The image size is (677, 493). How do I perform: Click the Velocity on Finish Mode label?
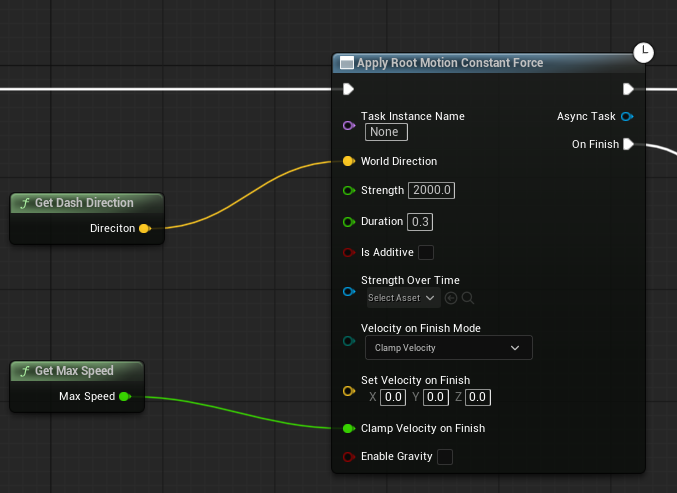(x=421, y=329)
